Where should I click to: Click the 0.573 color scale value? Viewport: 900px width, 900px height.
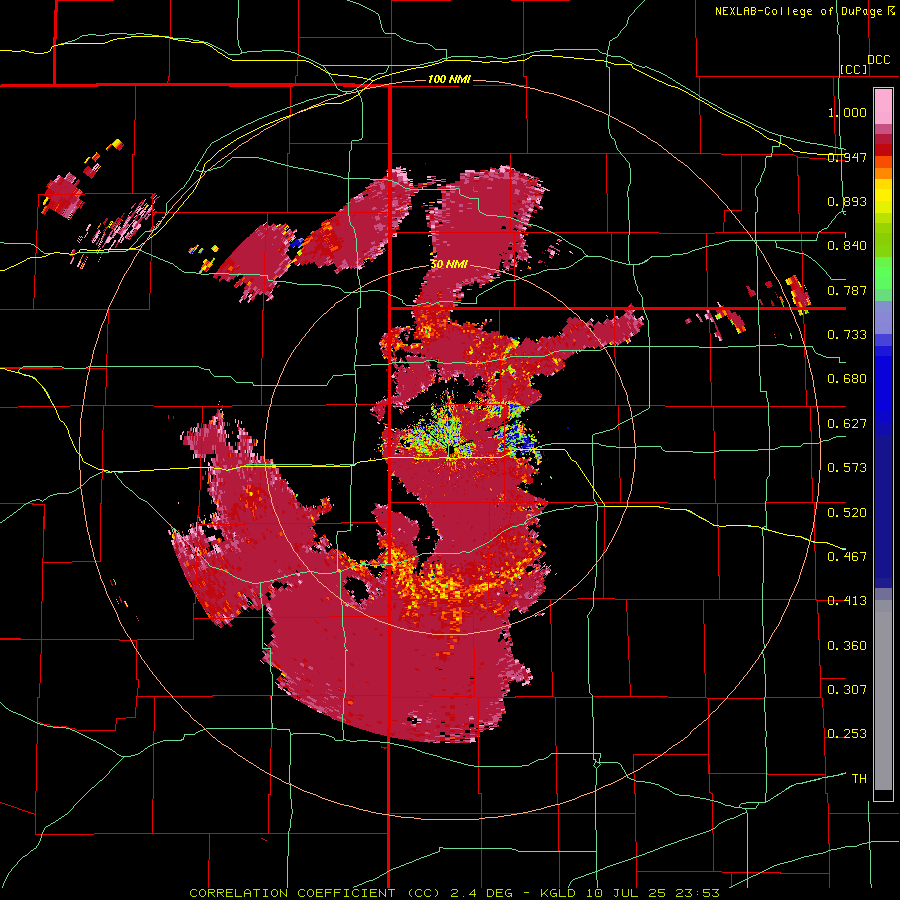[x=847, y=468]
